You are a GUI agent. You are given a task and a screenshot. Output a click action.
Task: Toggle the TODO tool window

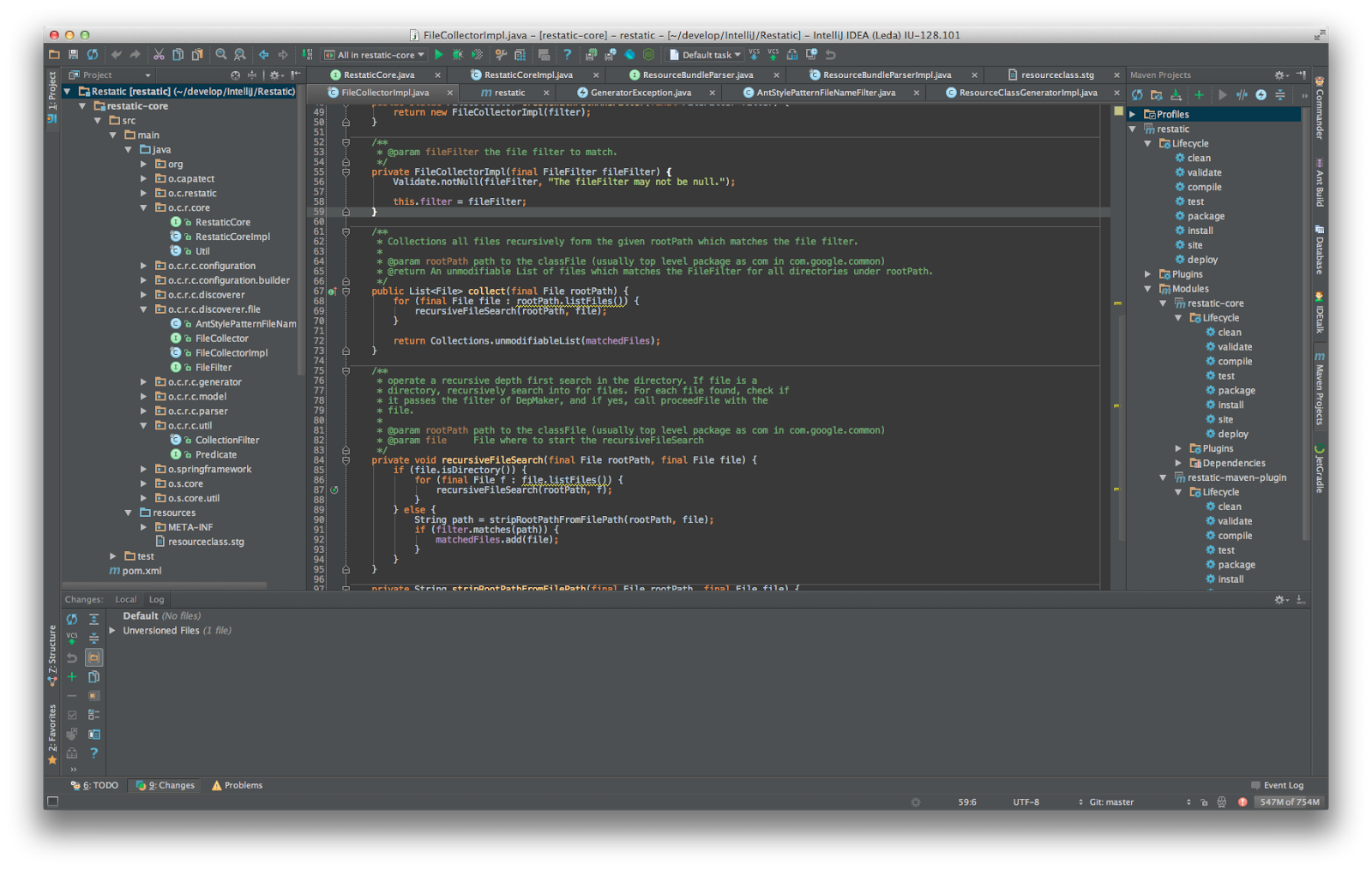click(93, 784)
